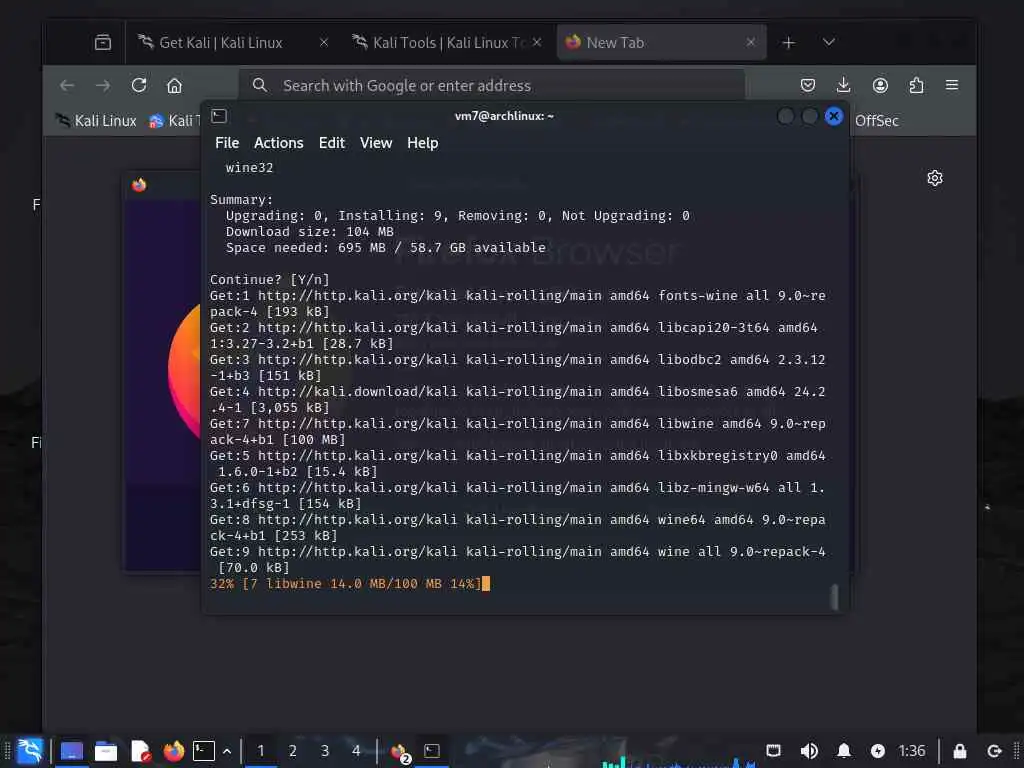The height and width of the screenshot is (768, 1024).
Task: Open the Firefox downloads panel
Action: pos(844,86)
